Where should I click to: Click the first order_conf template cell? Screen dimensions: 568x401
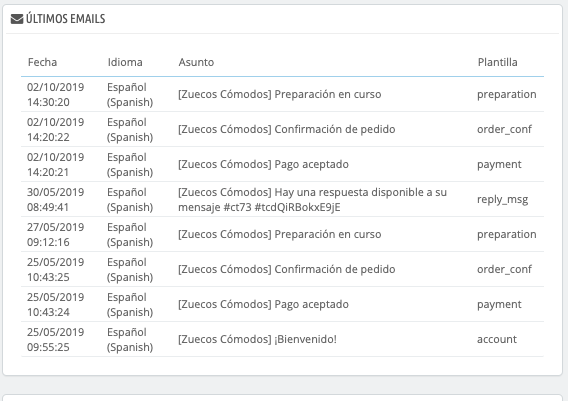[504, 129]
